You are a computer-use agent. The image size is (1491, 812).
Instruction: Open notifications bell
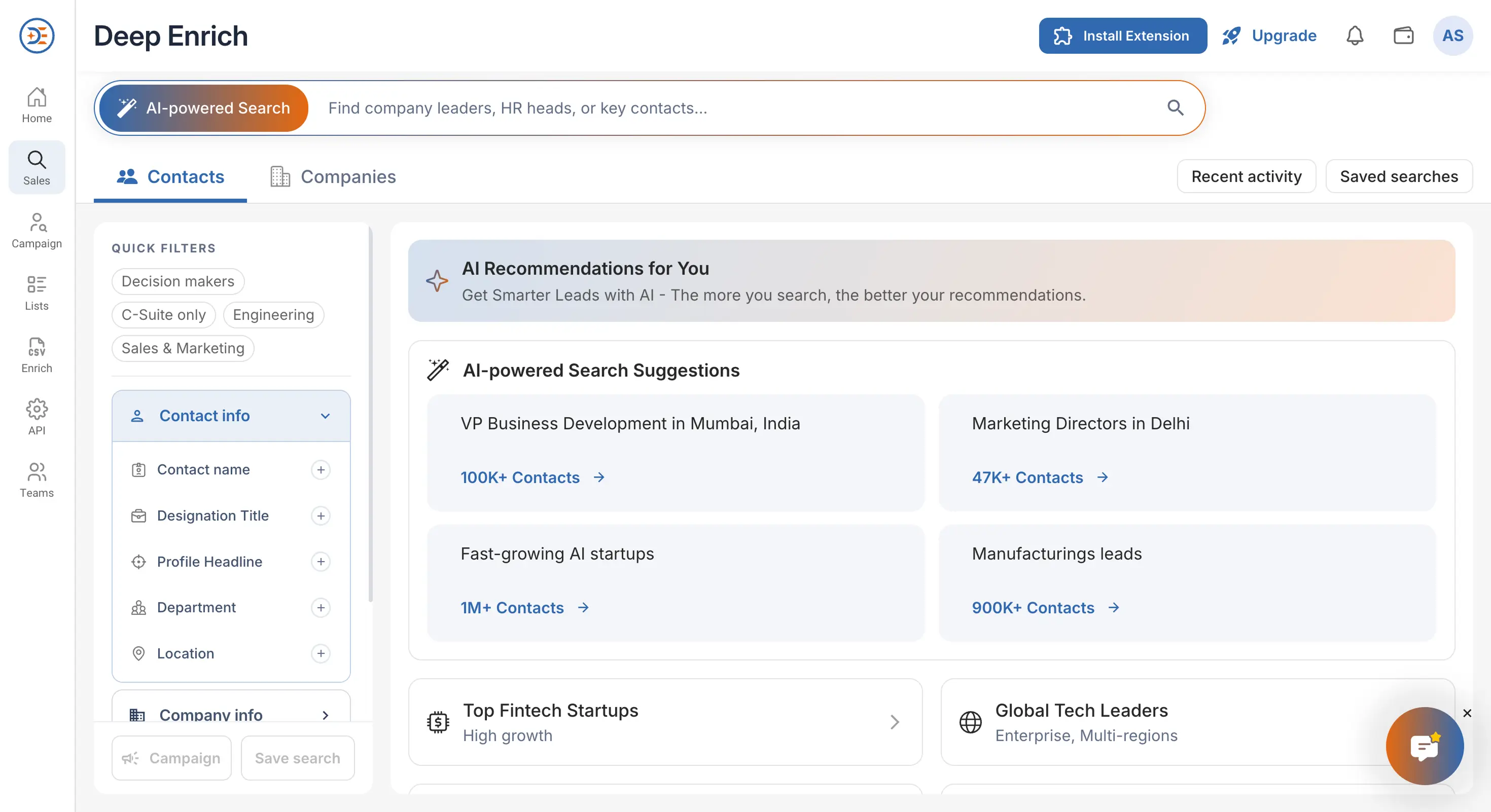coord(1355,35)
